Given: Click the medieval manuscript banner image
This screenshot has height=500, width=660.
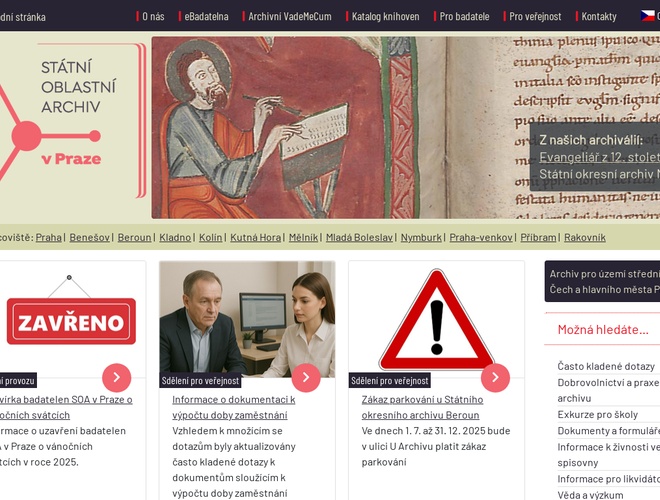Looking at the screenshot, I should click(340, 128).
